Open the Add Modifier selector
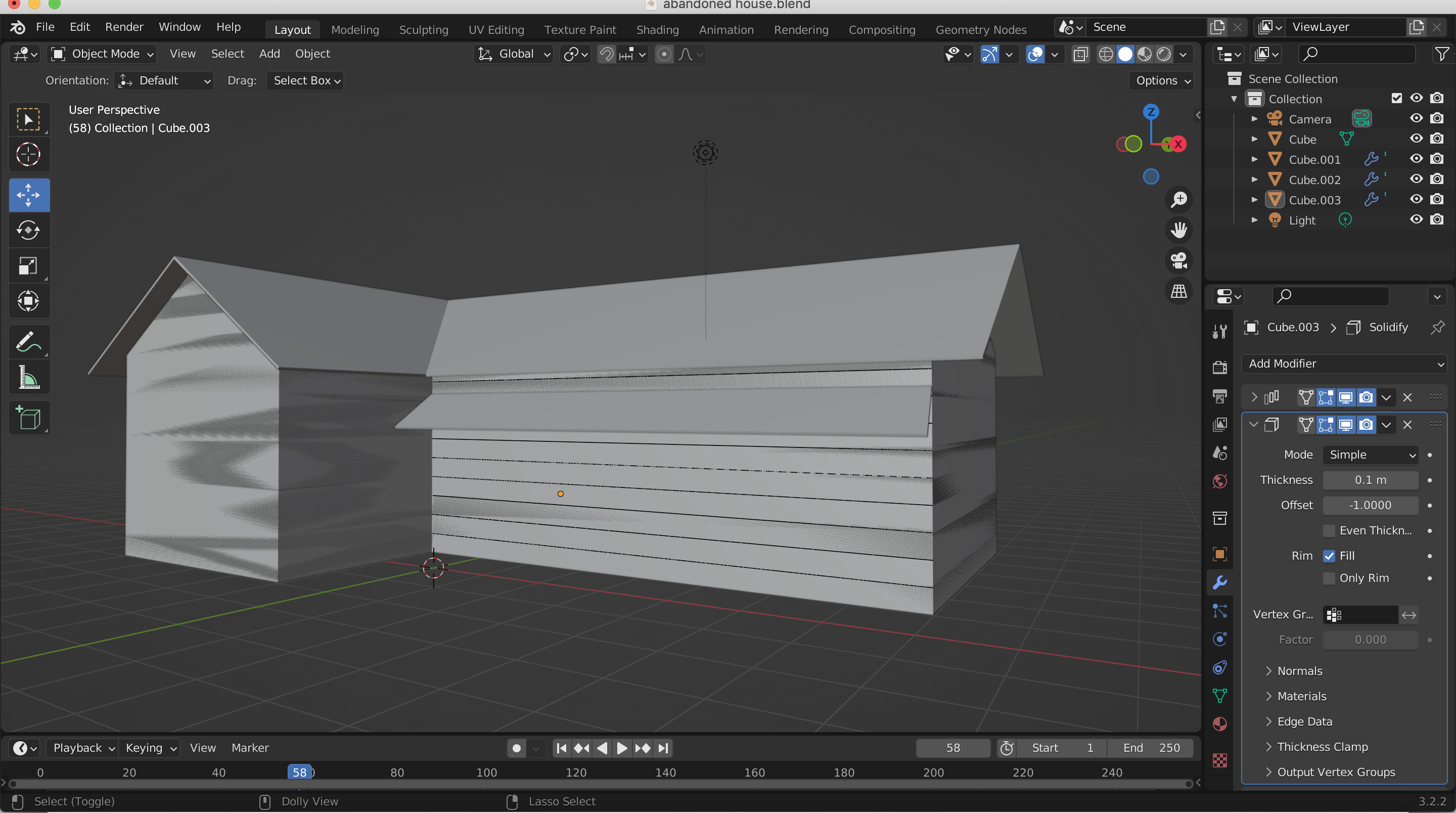Image resolution: width=1456 pixels, height=813 pixels. pyautogui.click(x=1344, y=364)
